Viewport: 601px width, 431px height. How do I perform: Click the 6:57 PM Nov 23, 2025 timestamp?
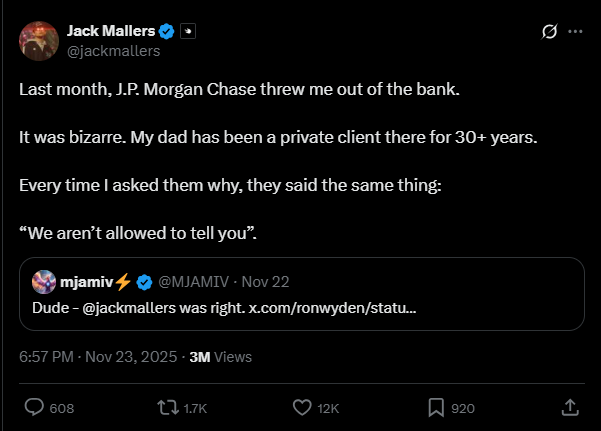point(98,357)
